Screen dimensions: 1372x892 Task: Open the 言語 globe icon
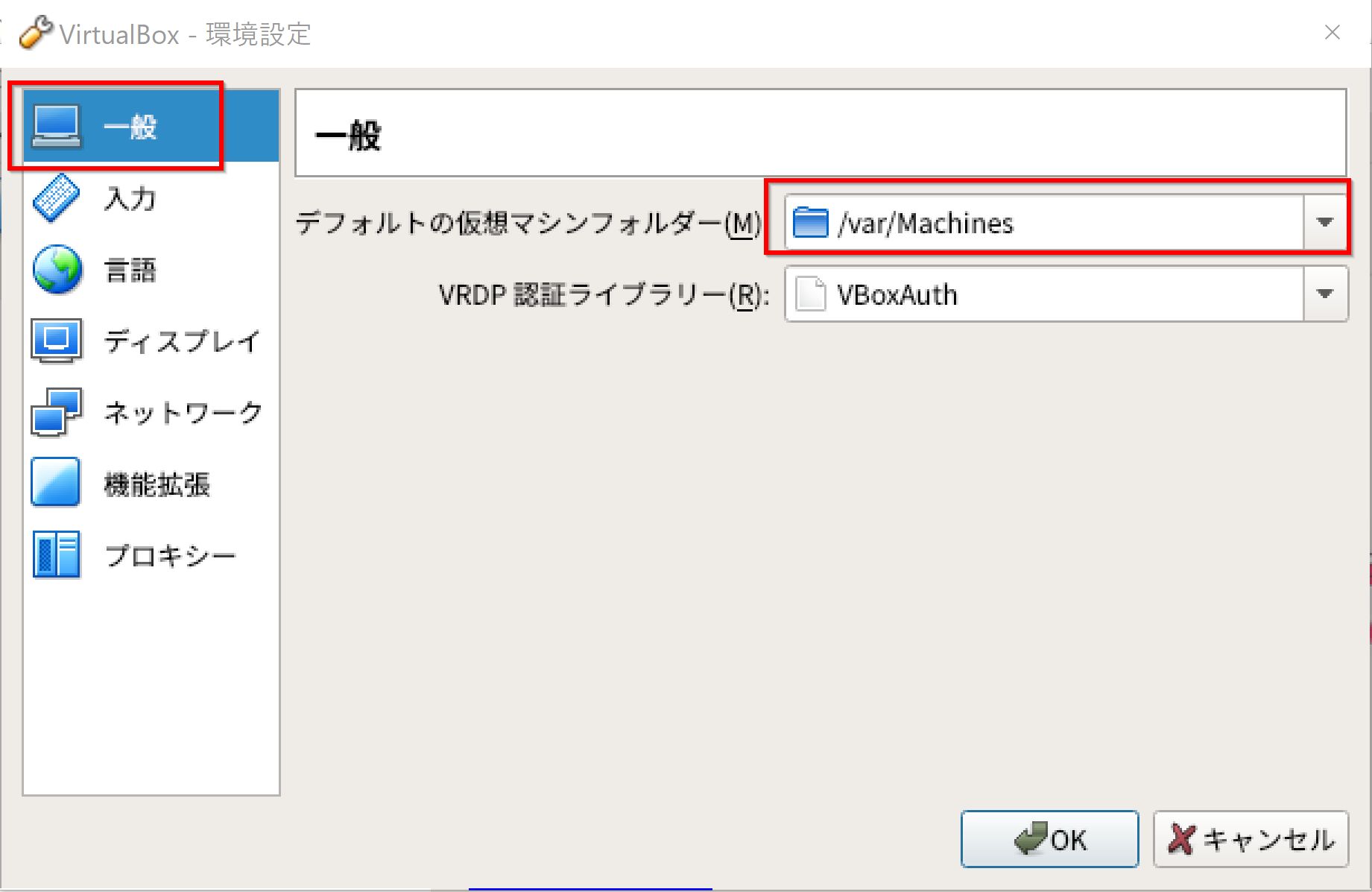click(56, 269)
